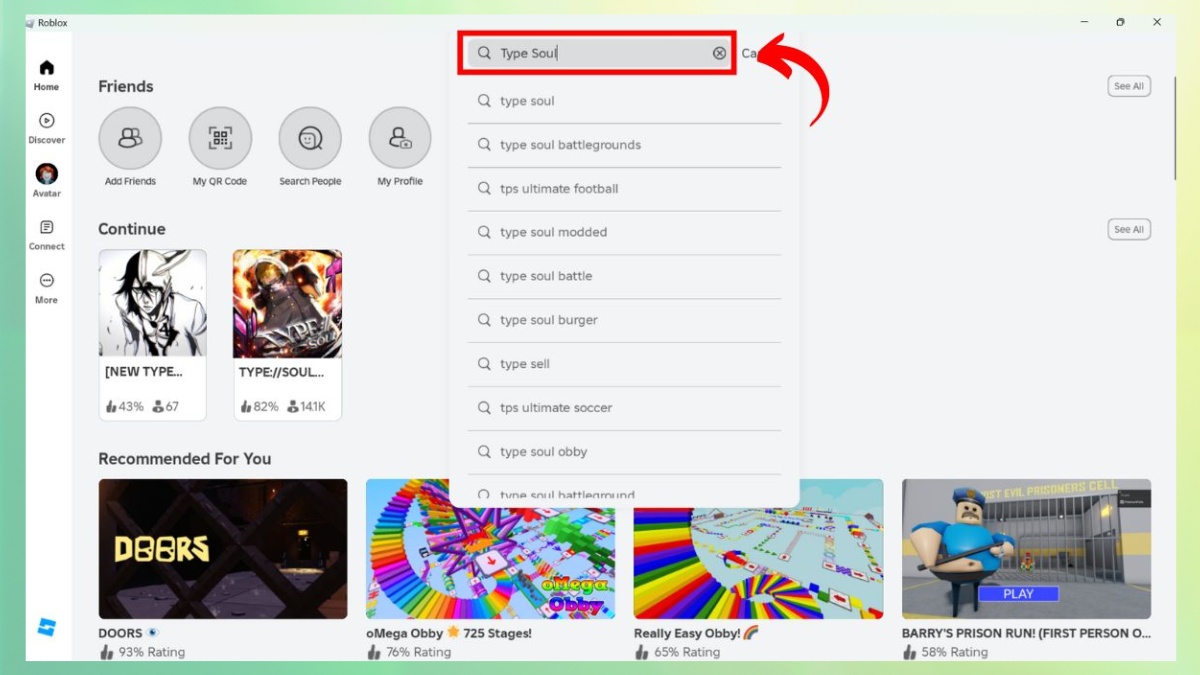Viewport: 1200px width, 675px height.
Task: Click the 82% like rating on TYPE://SOUL
Action: tap(258, 407)
